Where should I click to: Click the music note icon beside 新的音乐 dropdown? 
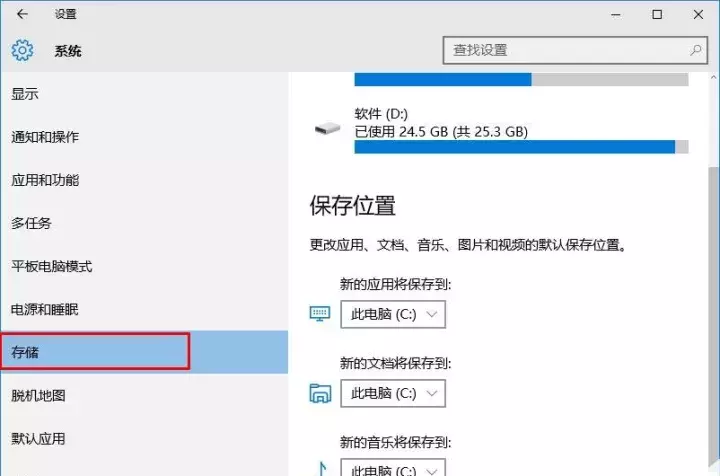(322, 468)
